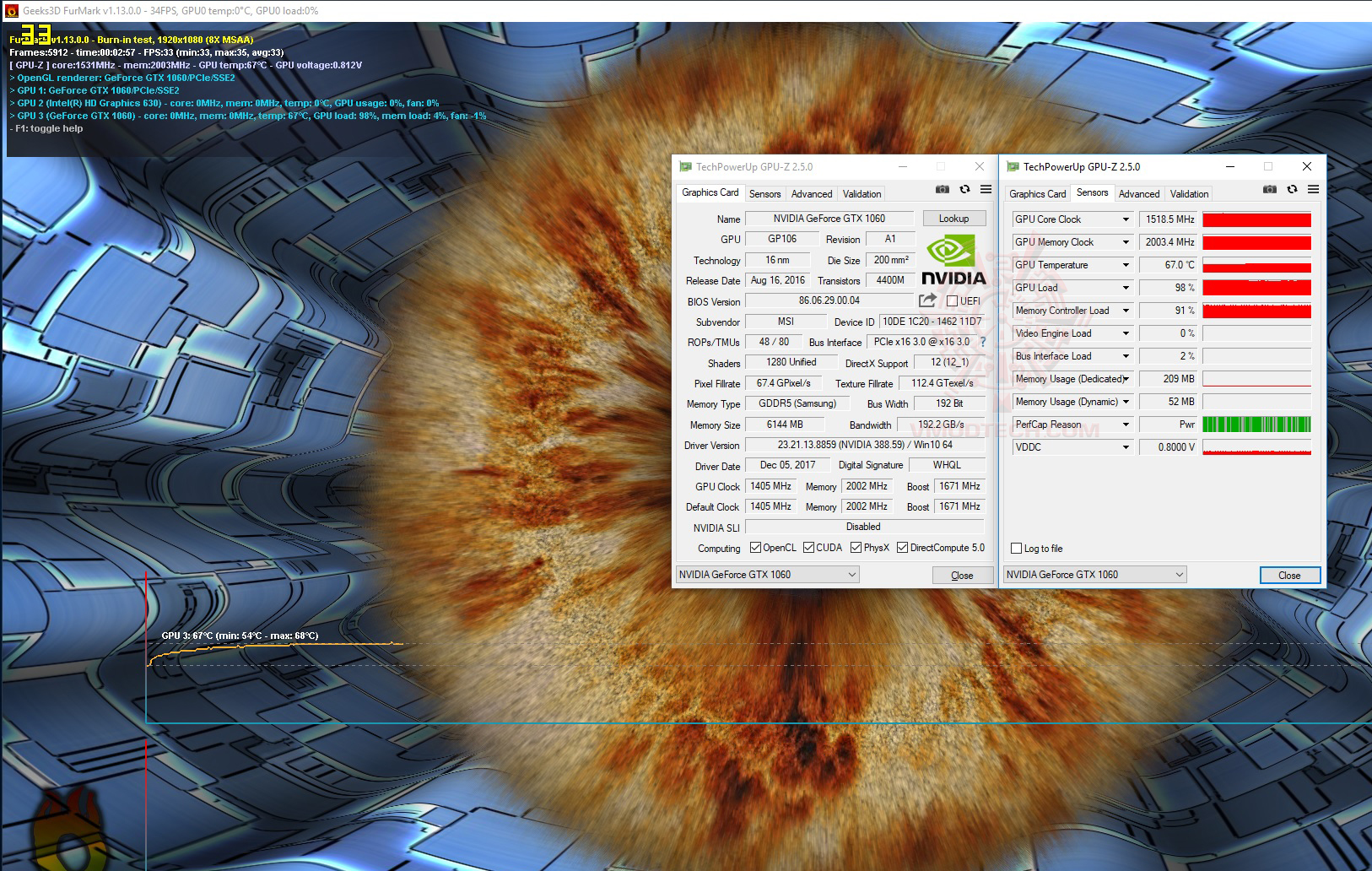
Task: Toggle the UEFI checkbox
Action: click(952, 301)
